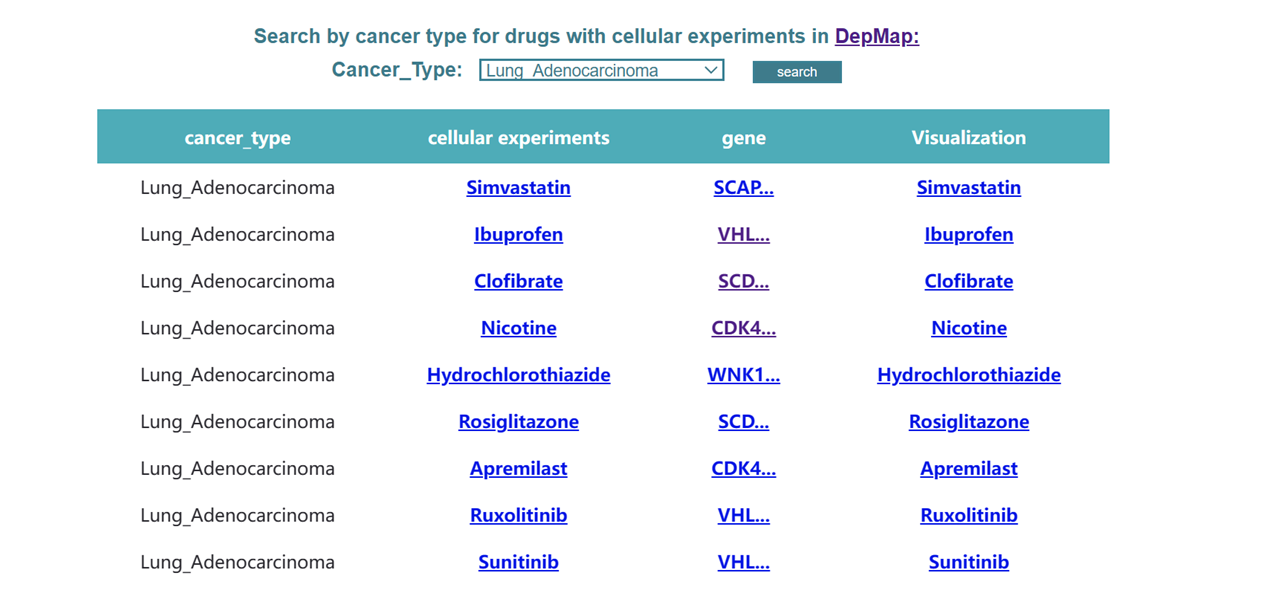This screenshot has height=596, width=1280.
Task: Click the search button
Action: [797, 72]
